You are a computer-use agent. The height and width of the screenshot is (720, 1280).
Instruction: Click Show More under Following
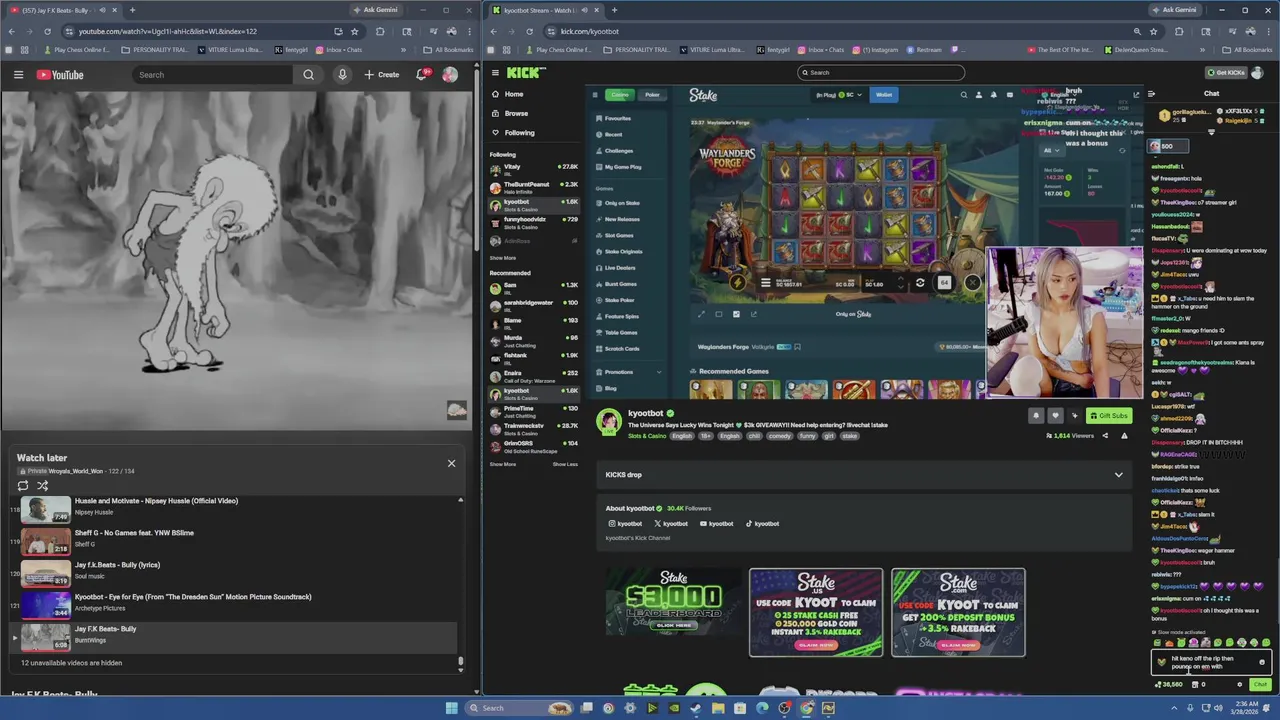point(503,258)
